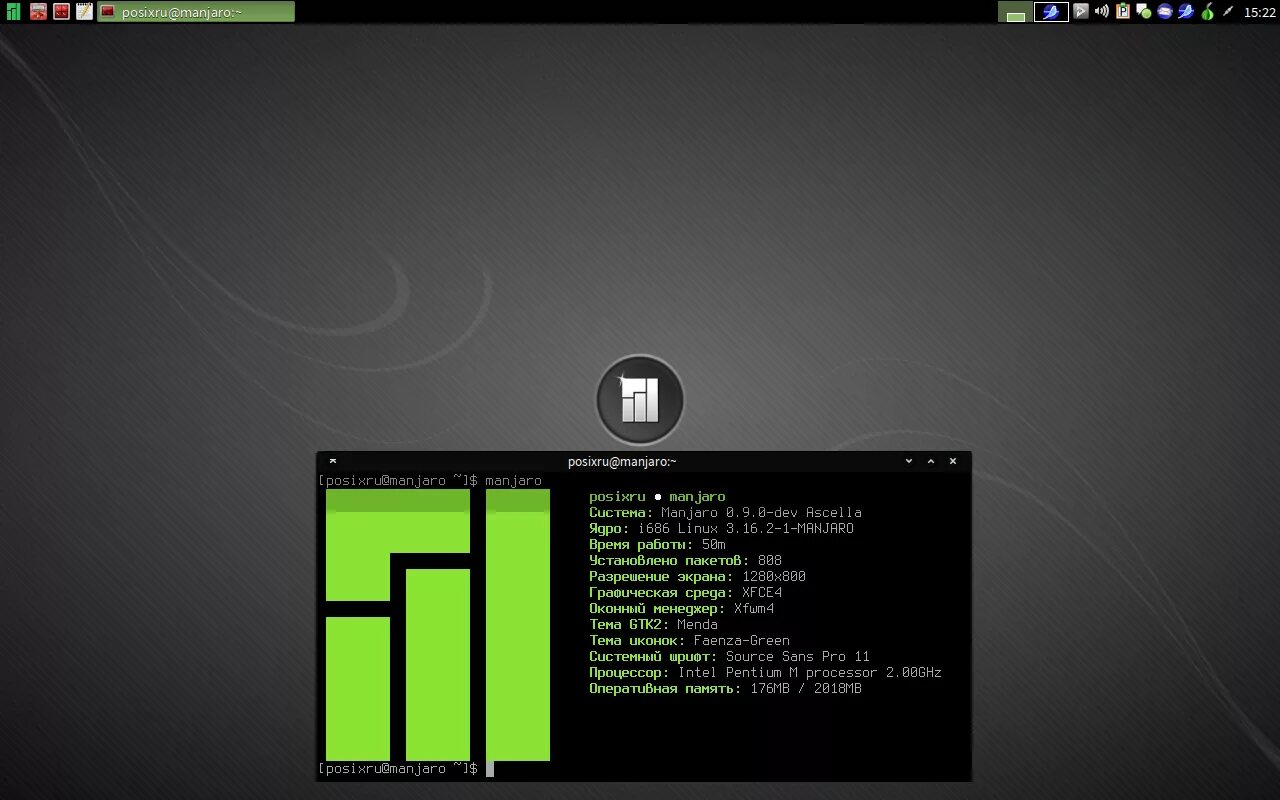
Task: Click 'Intel Pentium M processor 2.00GHz' text
Action: point(810,673)
